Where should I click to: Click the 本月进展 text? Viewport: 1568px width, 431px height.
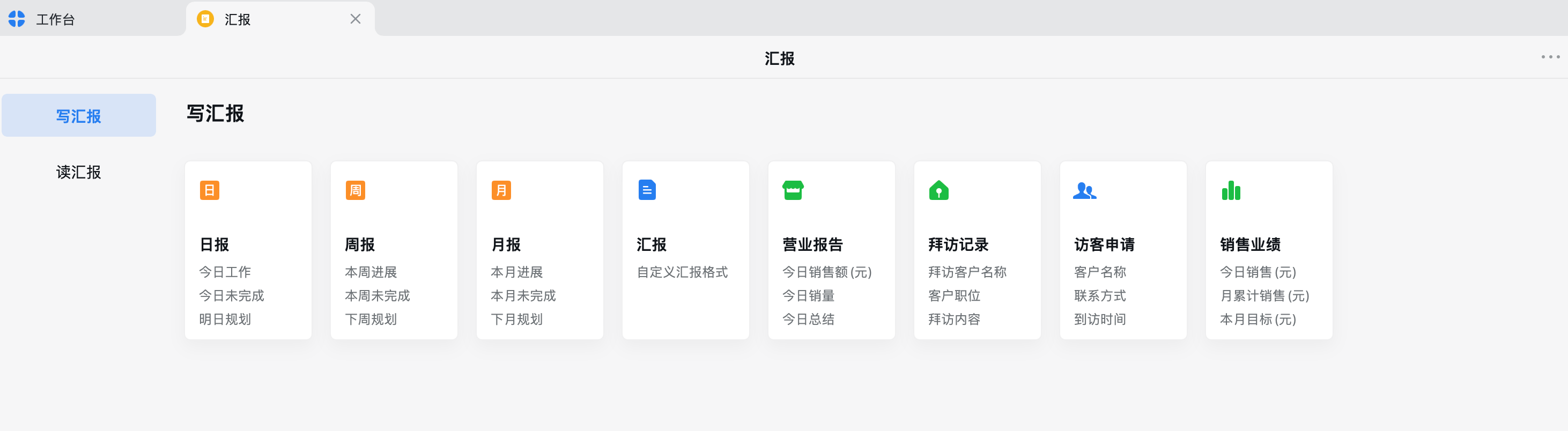tap(517, 271)
